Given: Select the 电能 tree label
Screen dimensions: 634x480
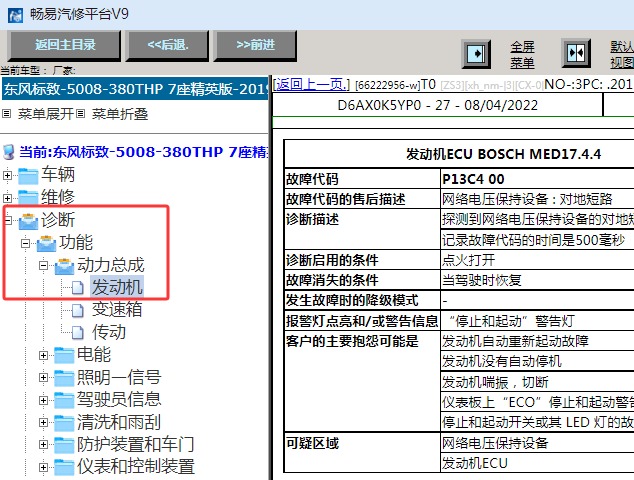Looking at the screenshot, I should pos(94,355).
